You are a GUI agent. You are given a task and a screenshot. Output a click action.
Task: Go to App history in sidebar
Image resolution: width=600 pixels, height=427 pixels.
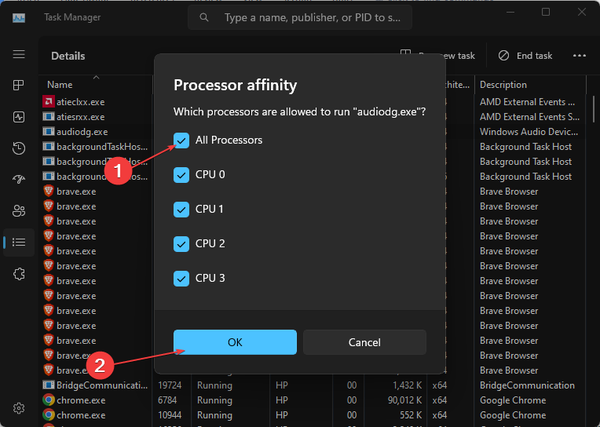19,149
